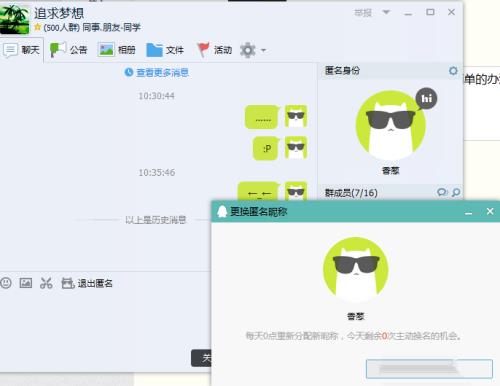Search group members with magnifier icon
The height and width of the screenshot is (386, 500).
pyautogui.click(x=456, y=192)
